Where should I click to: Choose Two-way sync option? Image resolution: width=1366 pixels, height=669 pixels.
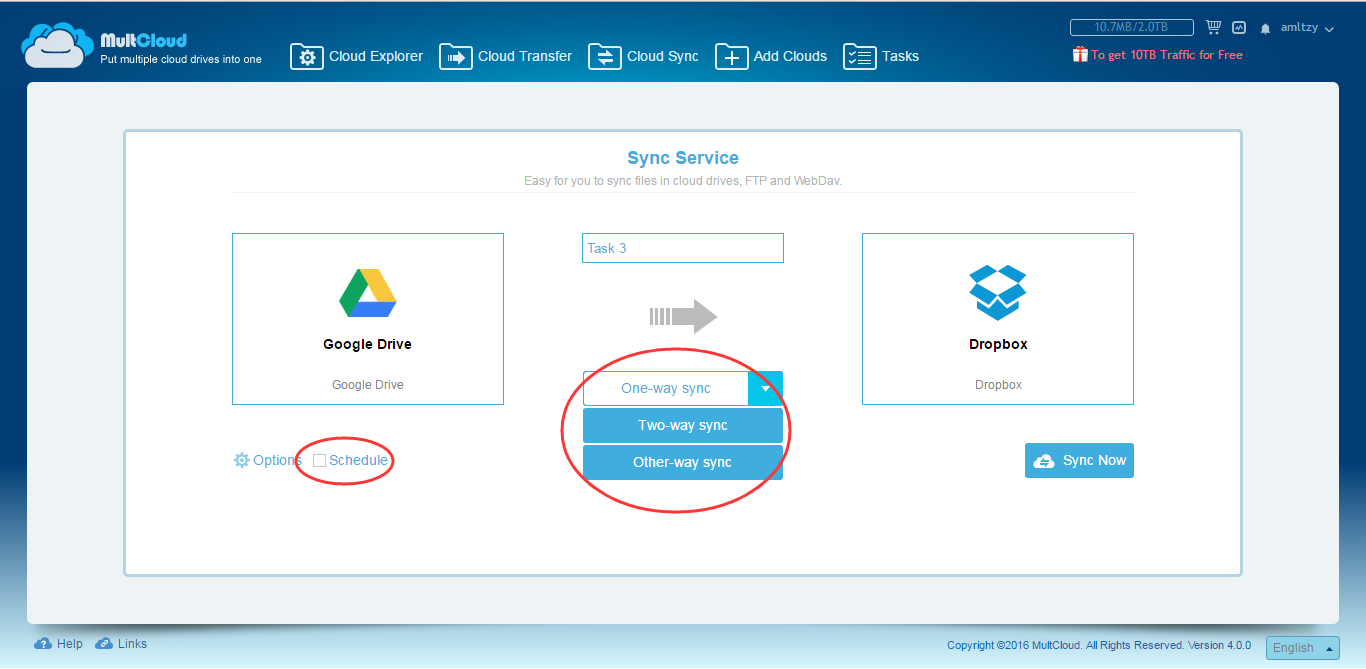coord(683,425)
